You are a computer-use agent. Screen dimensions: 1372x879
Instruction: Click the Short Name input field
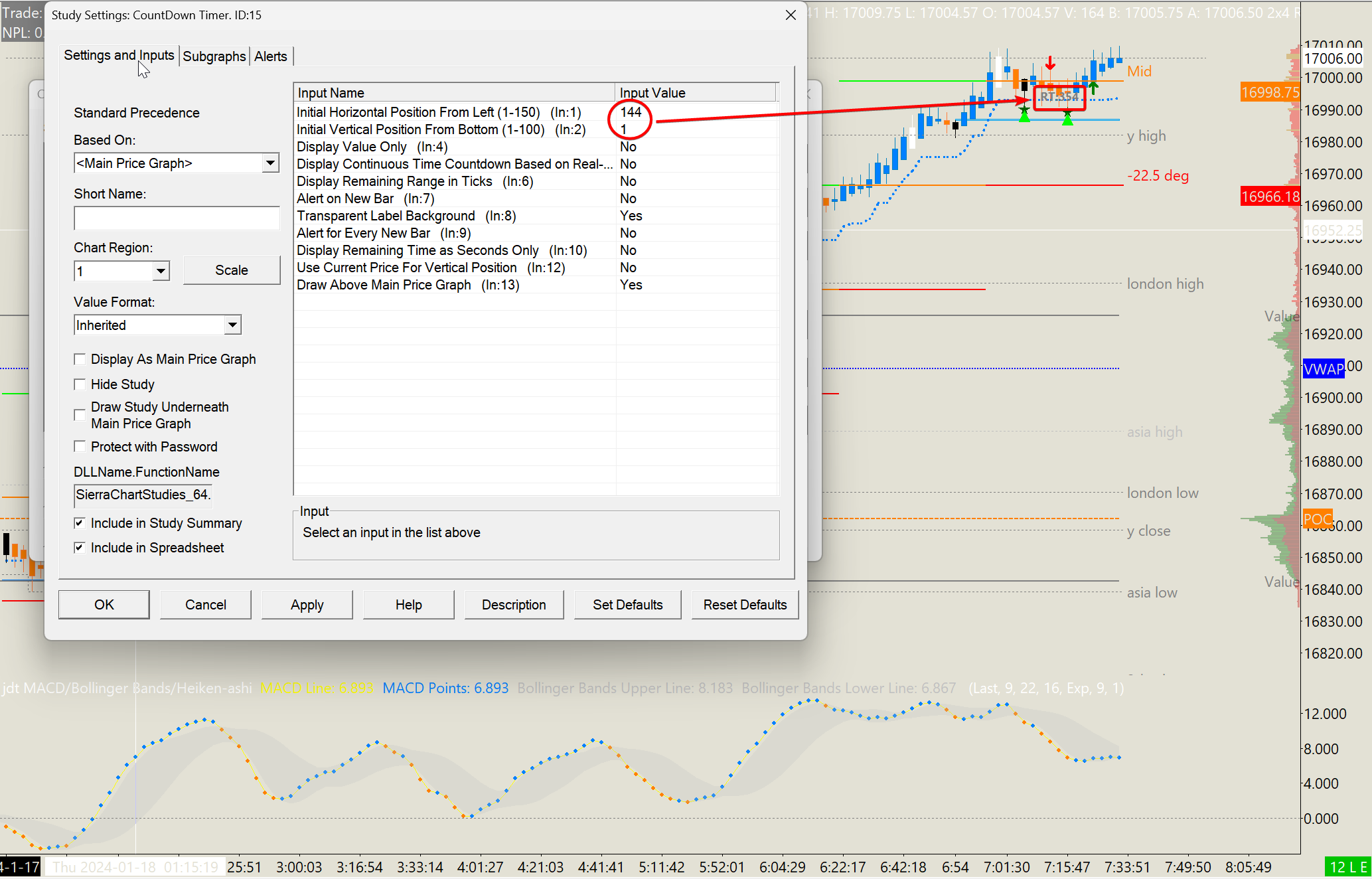pos(177,218)
